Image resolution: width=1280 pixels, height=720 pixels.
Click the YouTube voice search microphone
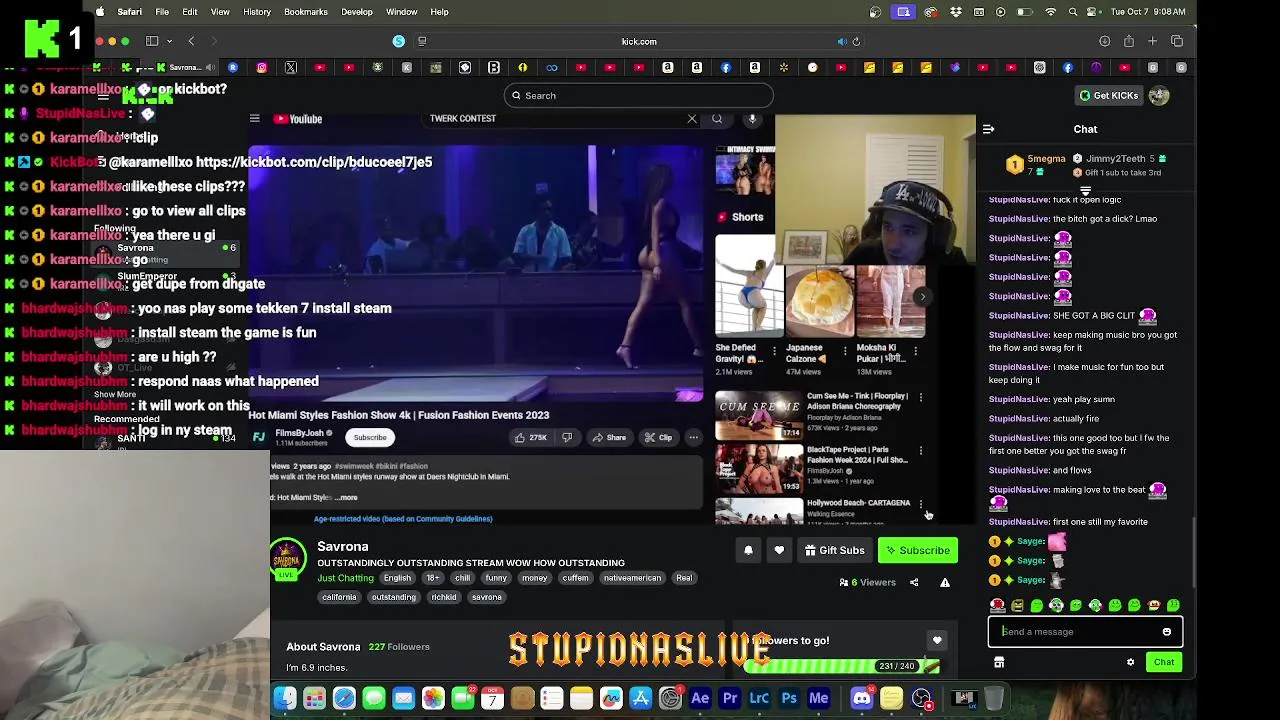click(x=752, y=119)
